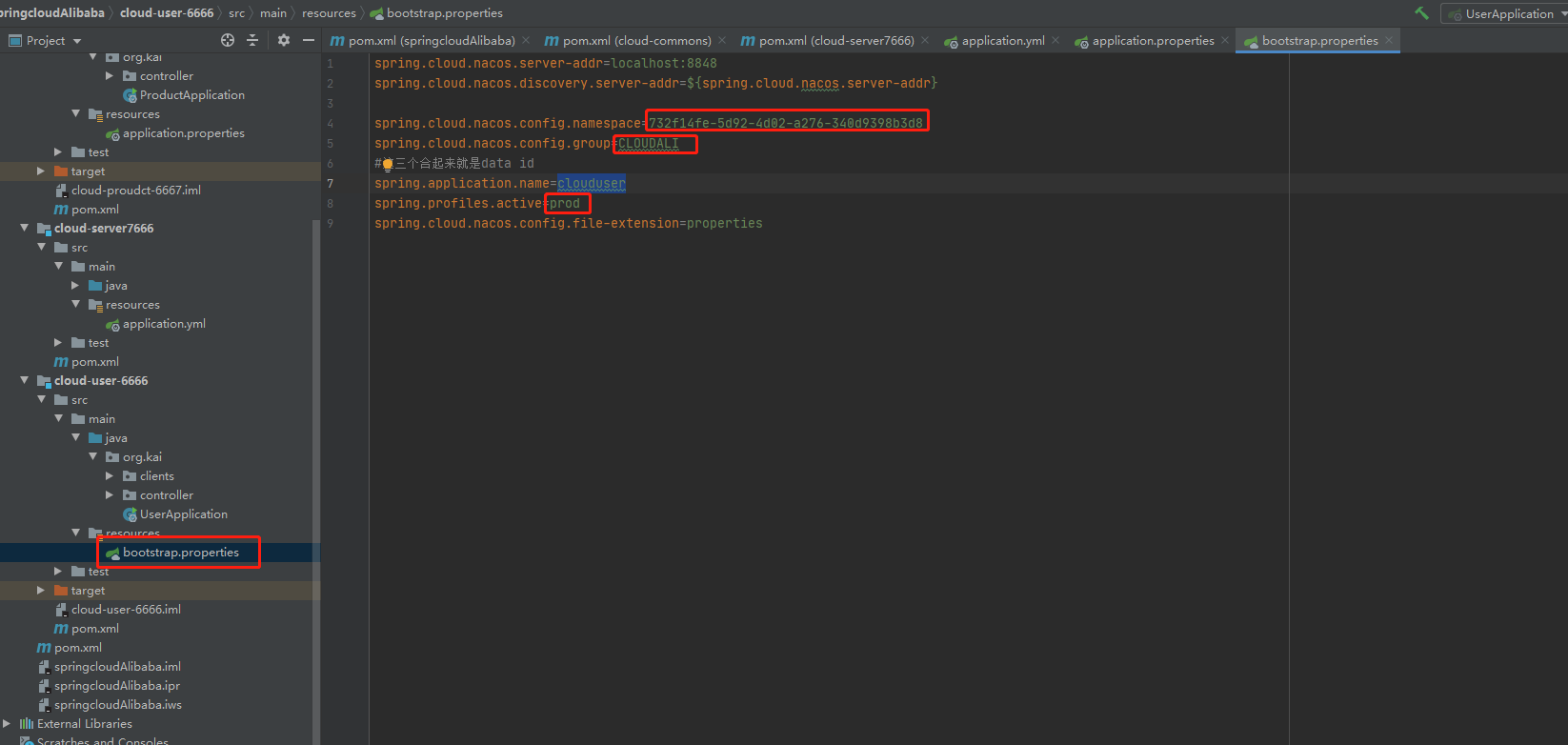1568x745 pixels.
Task: Expand External Libraries node
Action: (7, 724)
